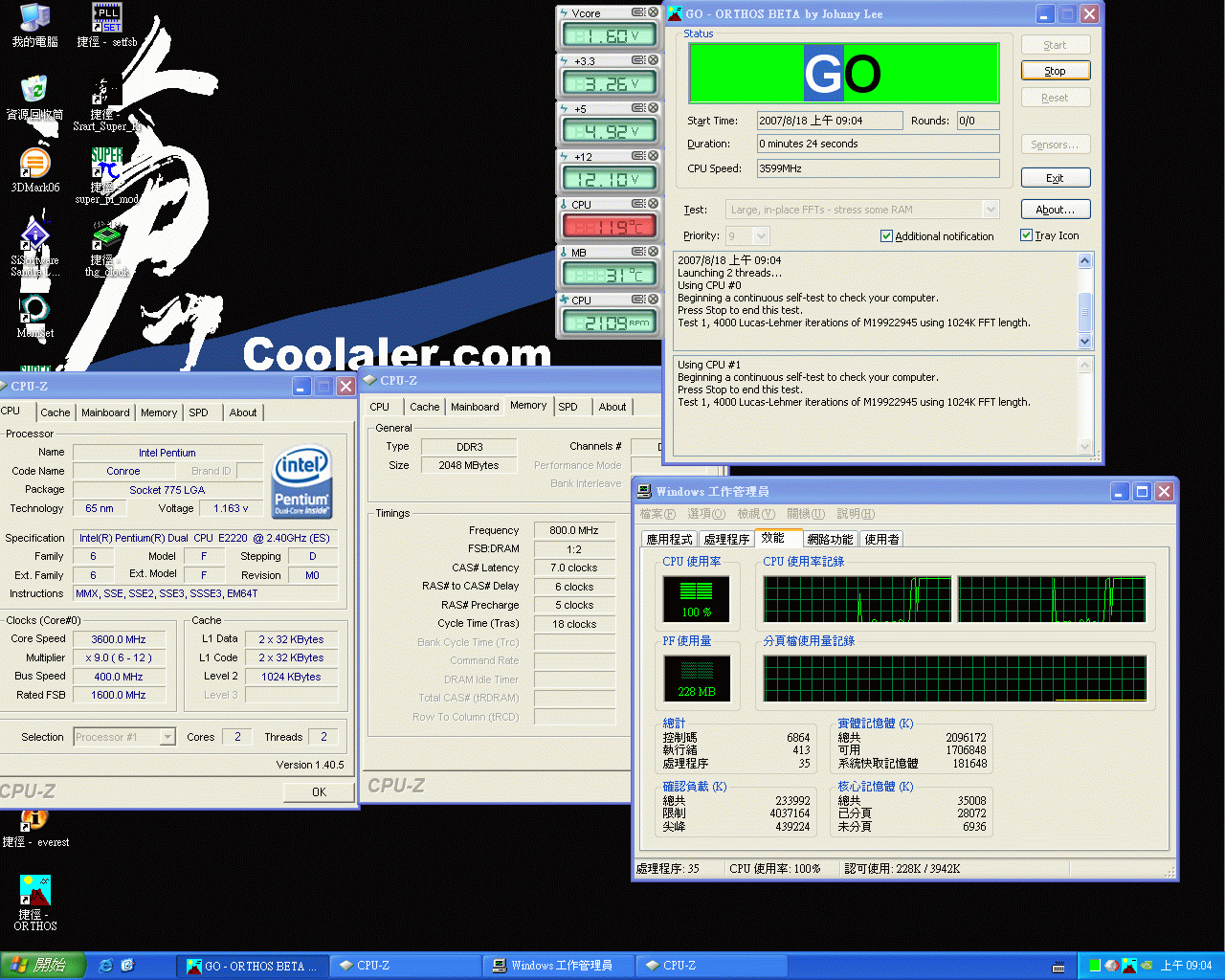Open the Test type dropdown in ORTHOS

click(991, 210)
